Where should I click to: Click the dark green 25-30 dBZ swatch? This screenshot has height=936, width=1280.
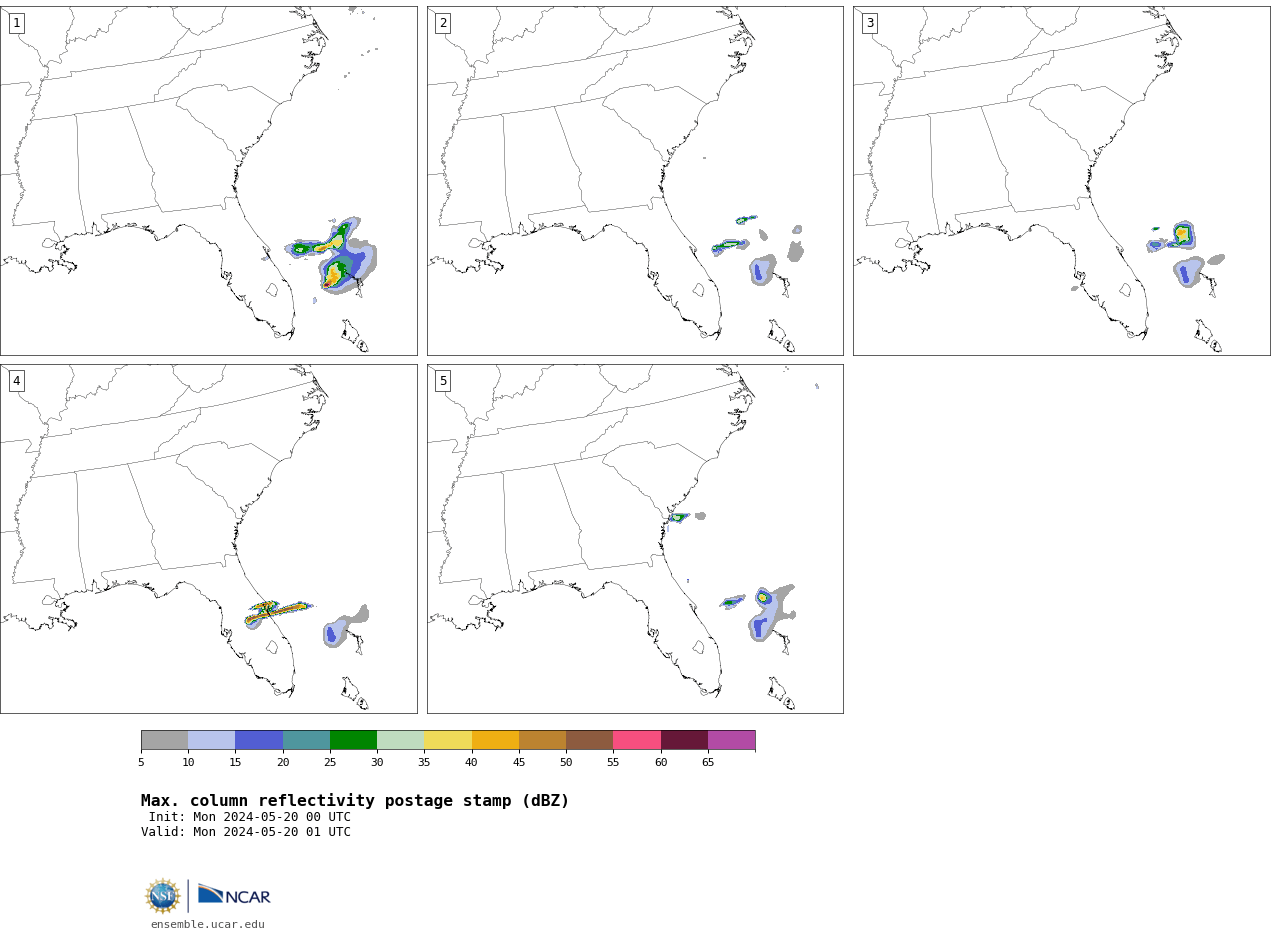click(353, 740)
